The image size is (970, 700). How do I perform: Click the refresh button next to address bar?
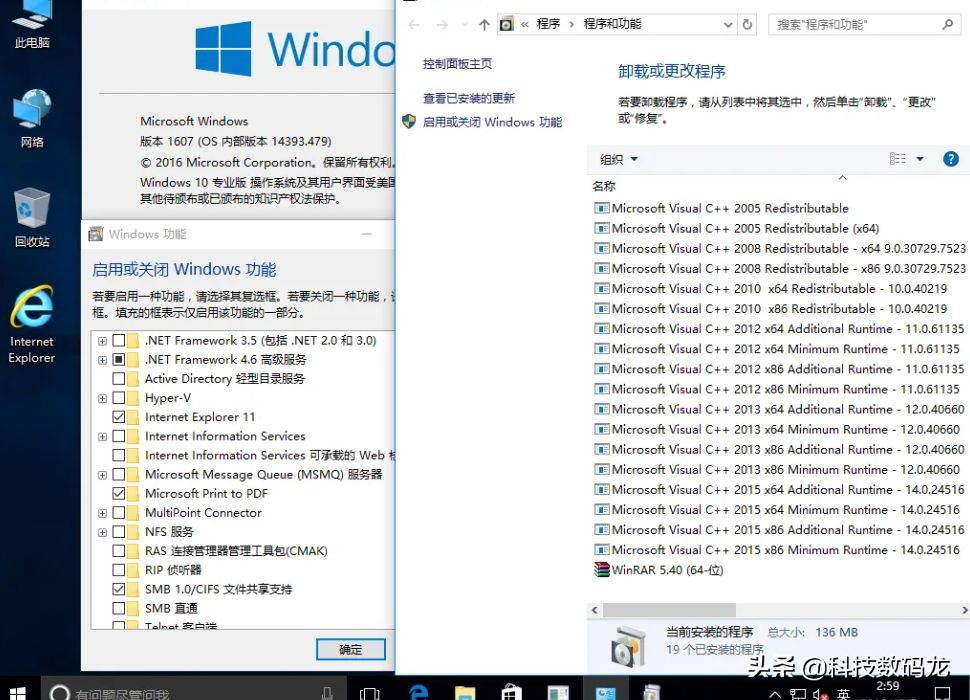(747, 25)
